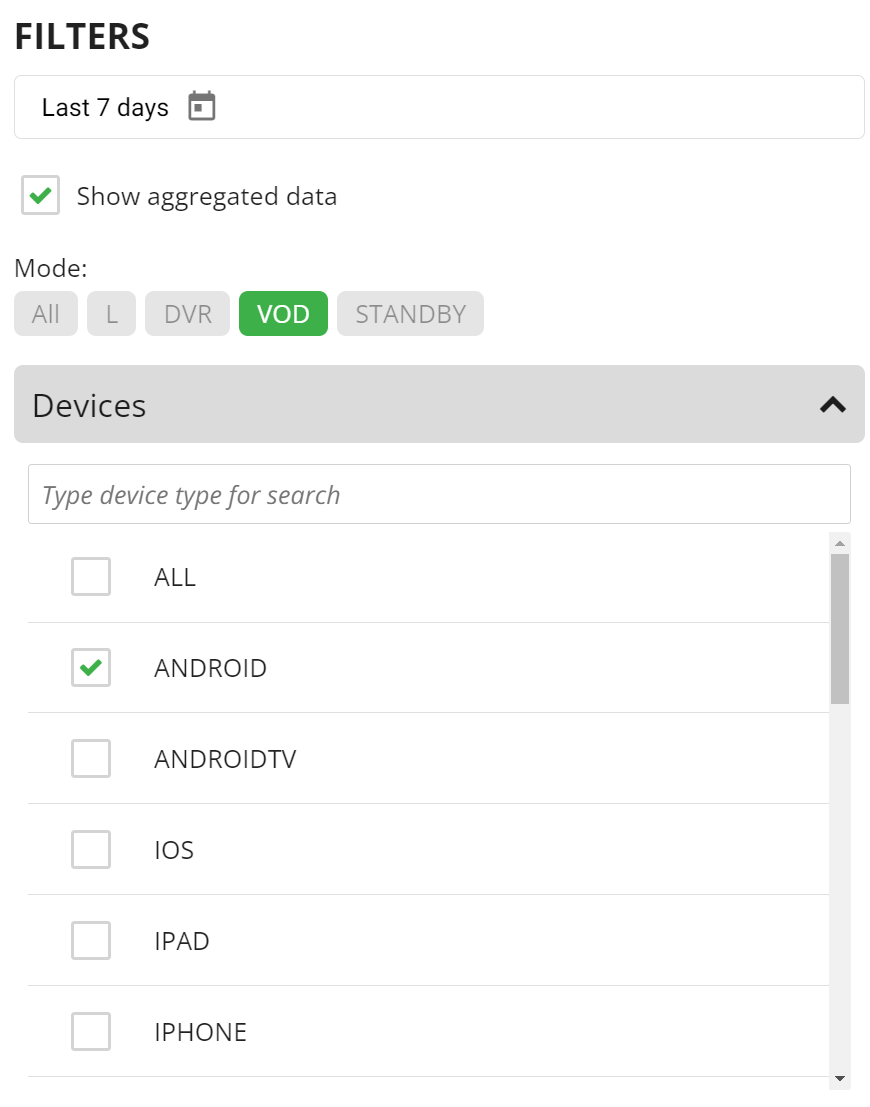Set mode to STANDBY
The width and height of the screenshot is (870, 1107).
(410, 313)
